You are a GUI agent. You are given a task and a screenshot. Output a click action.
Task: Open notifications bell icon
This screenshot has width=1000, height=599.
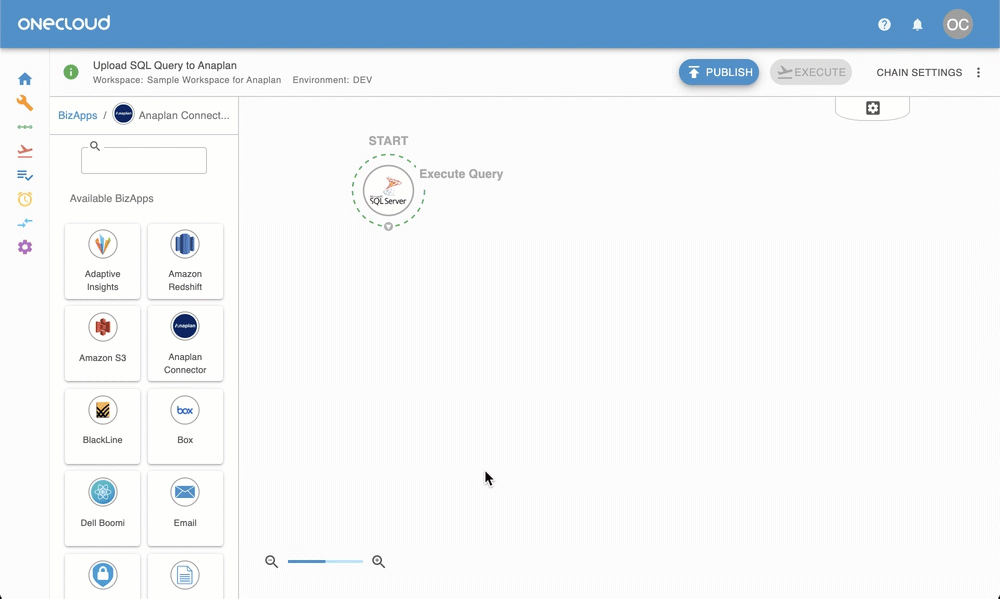[917, 24]
